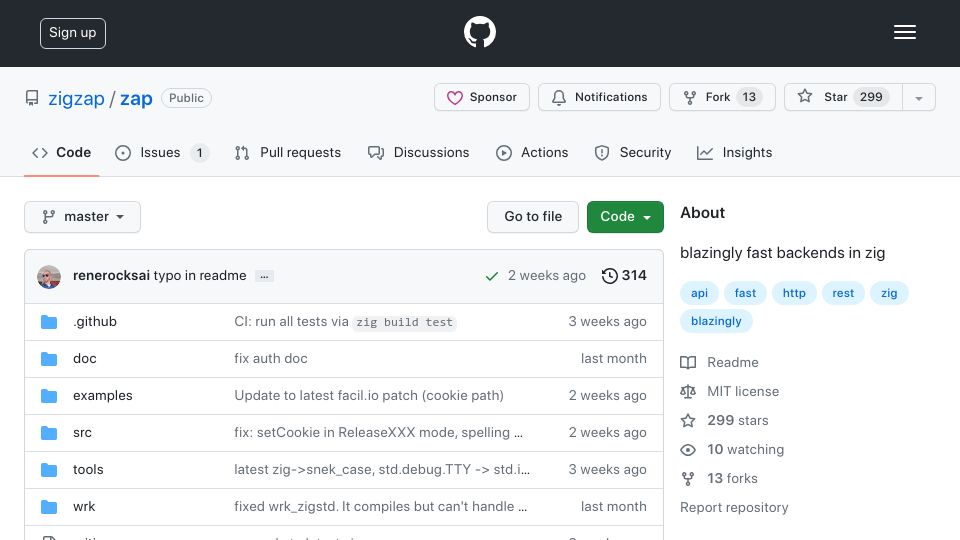960x540 pixels.
Task: Click the Sign up button
Action: pos(73,33)
